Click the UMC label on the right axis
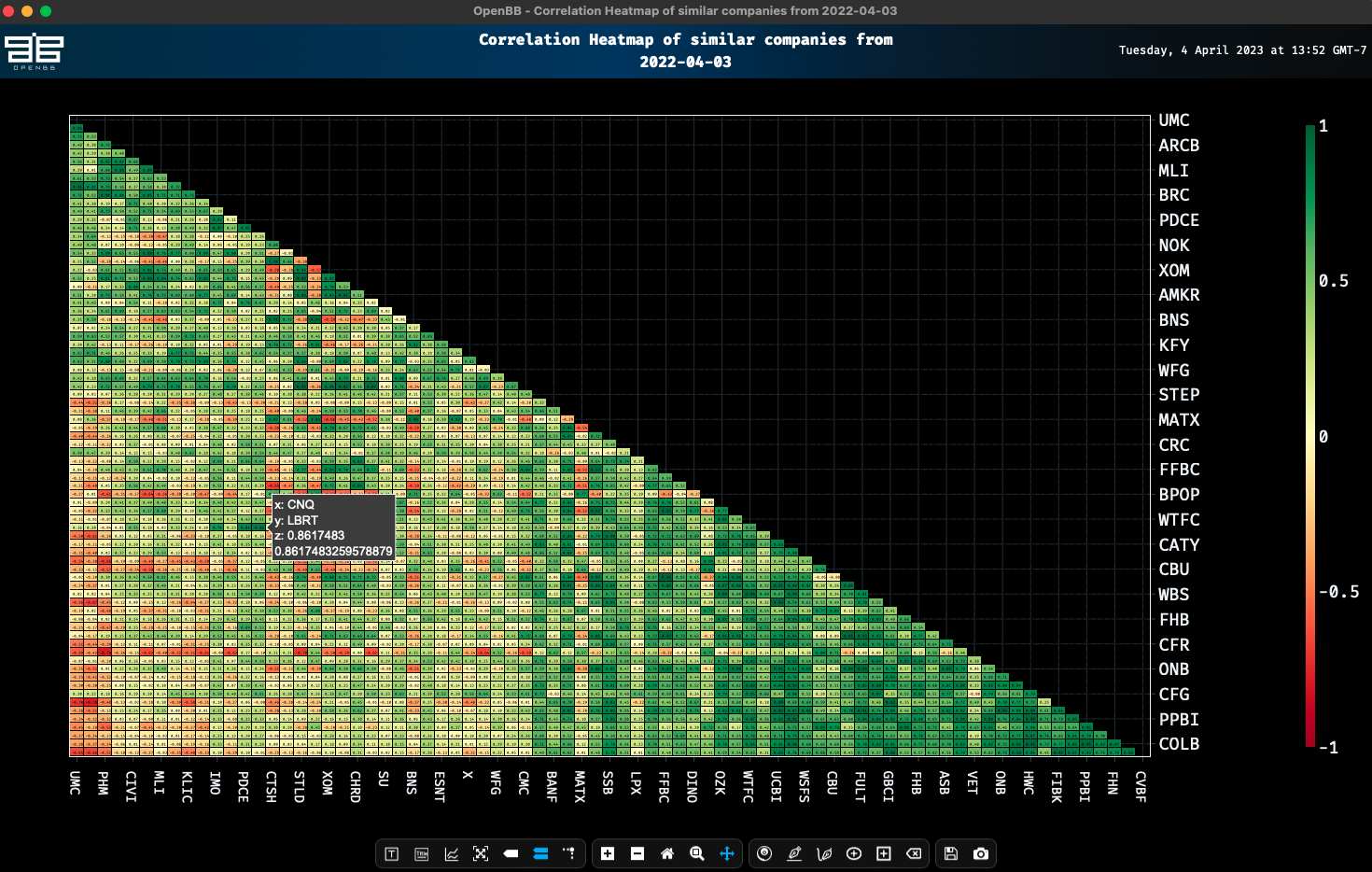Screen dimensions: 1372x872 (x=1174, y=120)
